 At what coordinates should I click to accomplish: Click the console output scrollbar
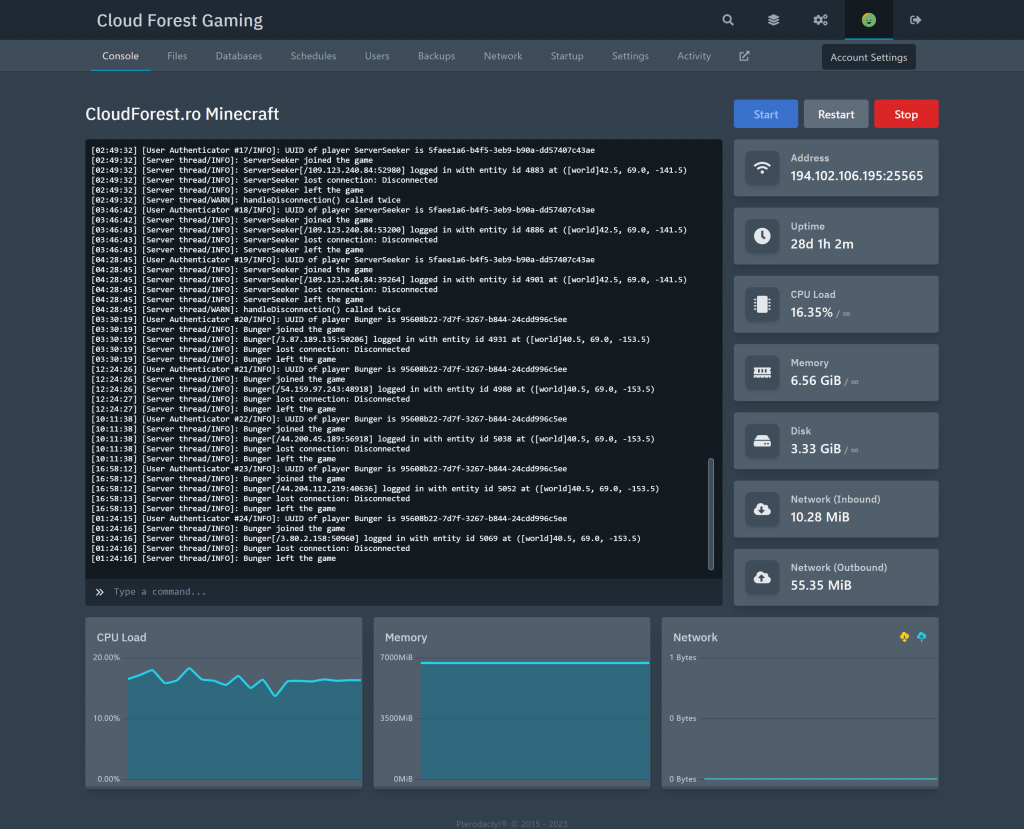711,515
